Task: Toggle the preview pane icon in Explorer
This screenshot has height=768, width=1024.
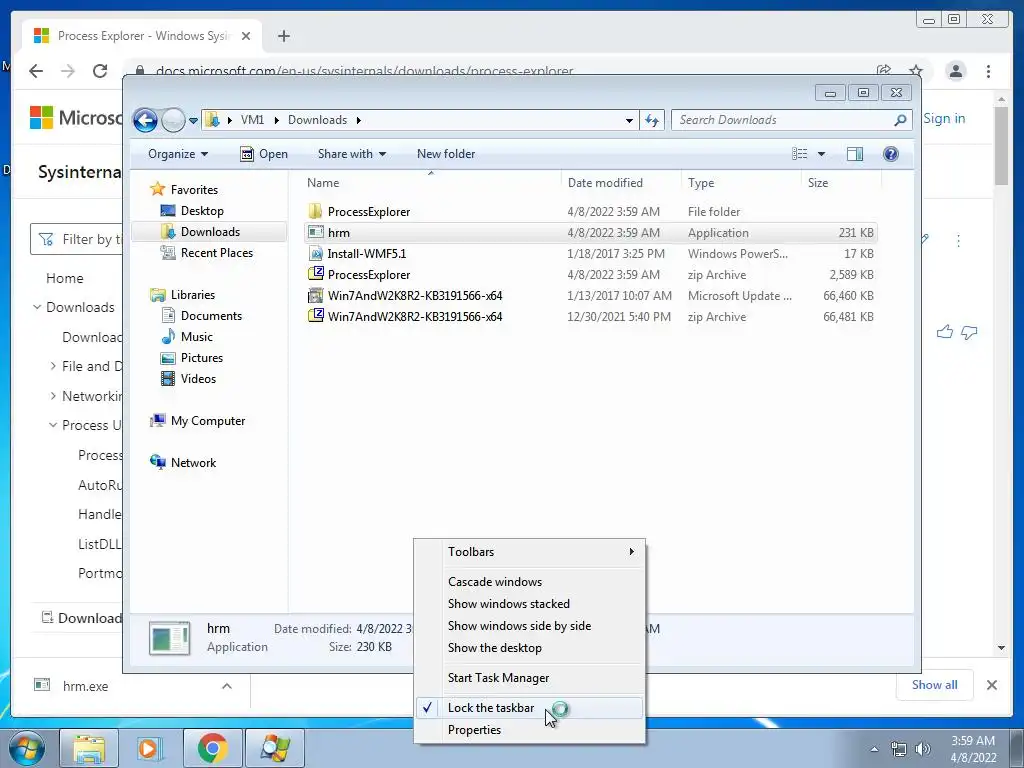Action: (x=854, y=154)
